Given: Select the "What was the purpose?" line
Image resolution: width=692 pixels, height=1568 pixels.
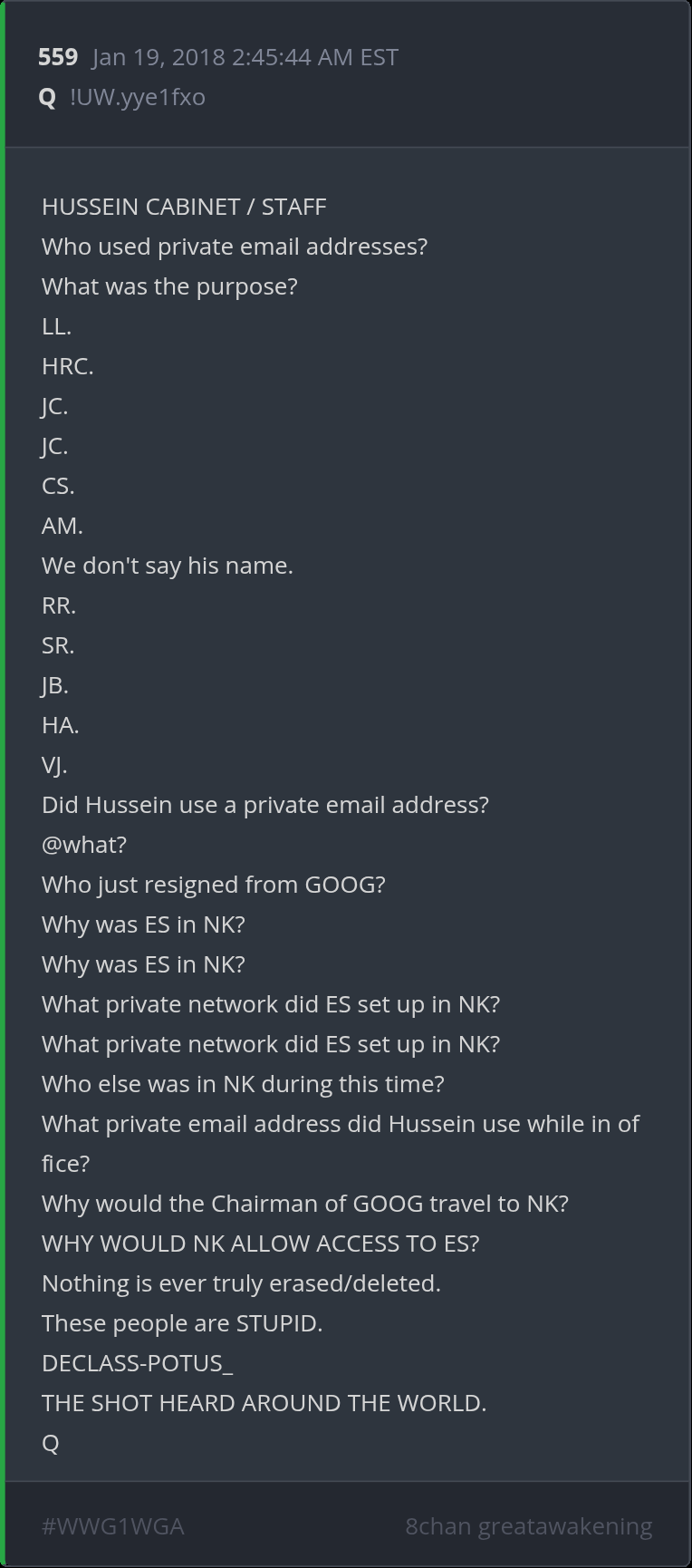Looking at the screenshot, I should tap(169, 286).
